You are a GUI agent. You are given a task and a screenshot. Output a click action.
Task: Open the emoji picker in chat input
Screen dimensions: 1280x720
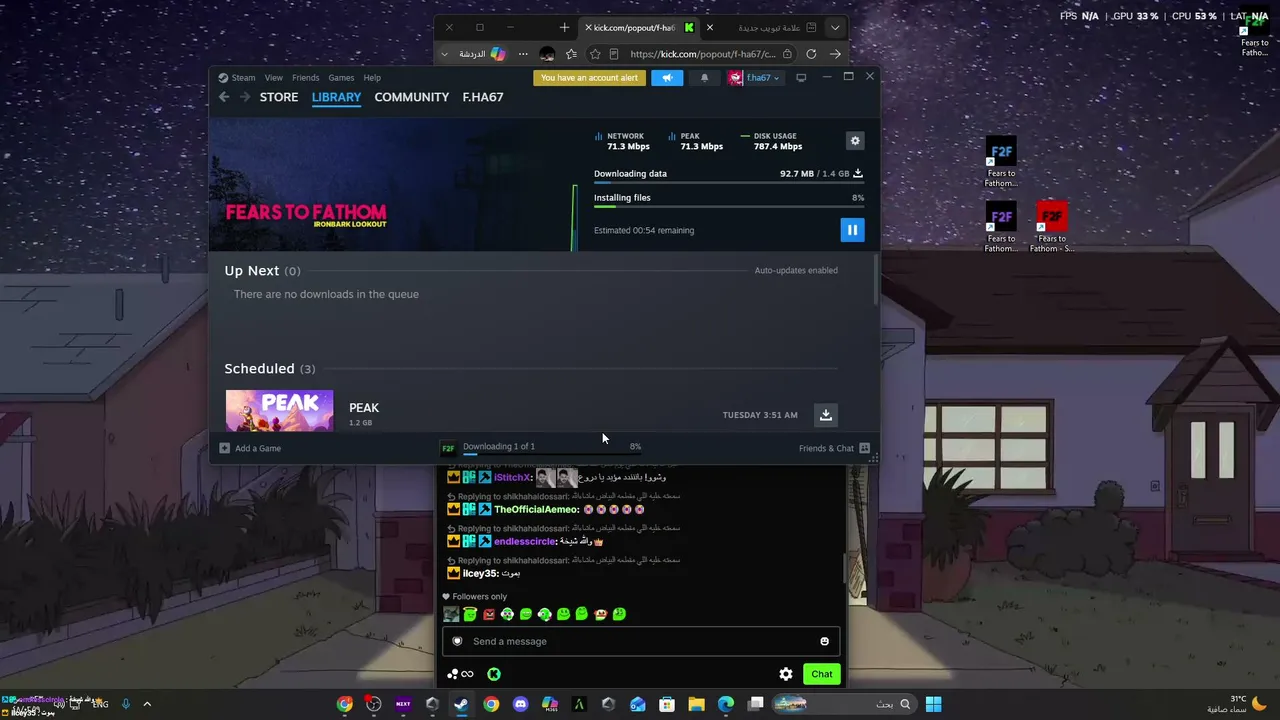click(x=825, y=641)
